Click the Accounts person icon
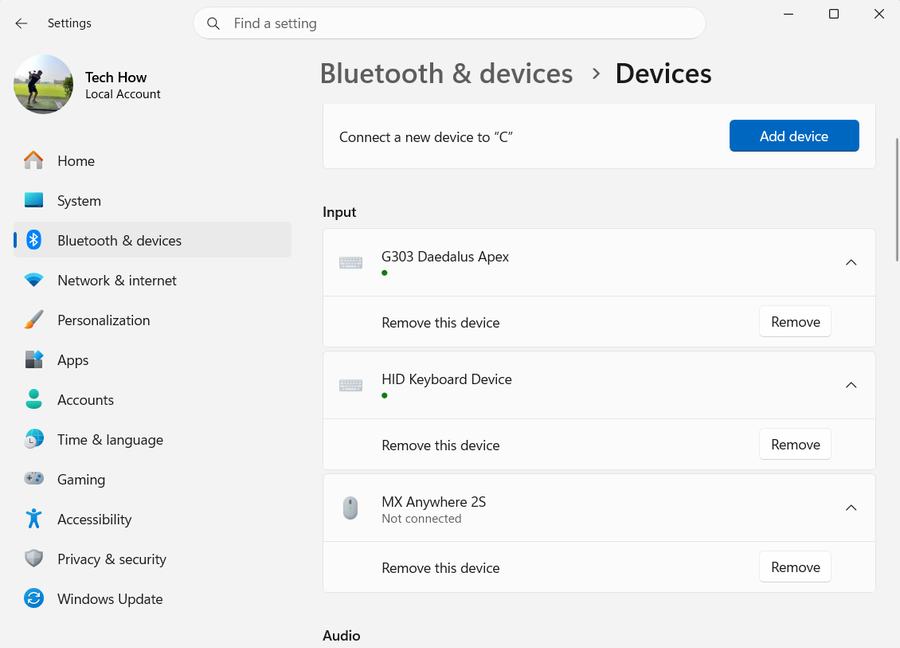Screen dimensions: 900x648 (34, 399)
